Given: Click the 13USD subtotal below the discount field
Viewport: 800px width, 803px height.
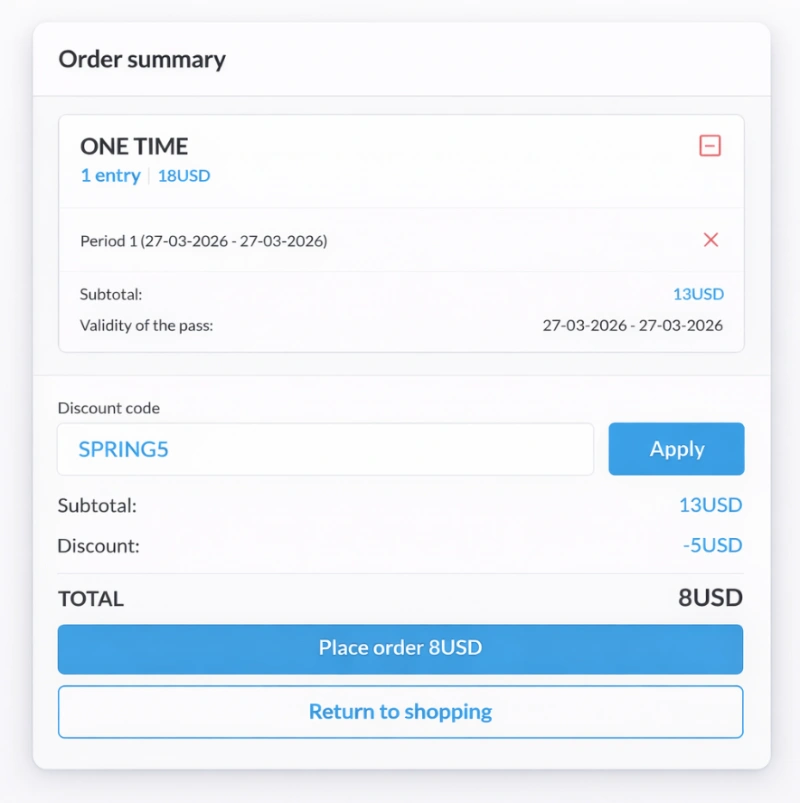Looking at the screenshot, I should [710, 505].
